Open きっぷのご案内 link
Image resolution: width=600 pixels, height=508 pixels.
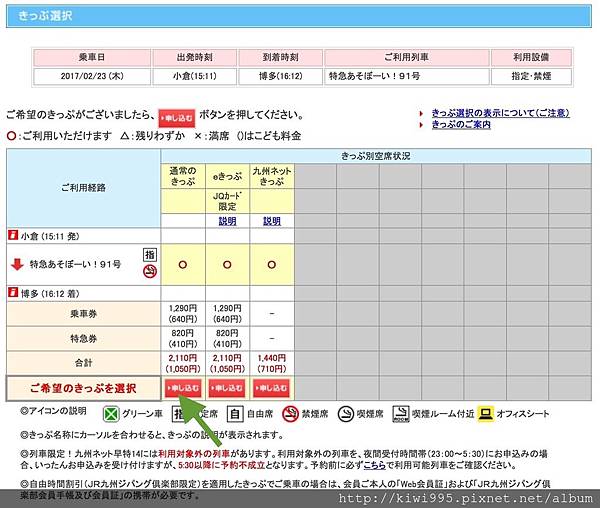pos(461,124)
